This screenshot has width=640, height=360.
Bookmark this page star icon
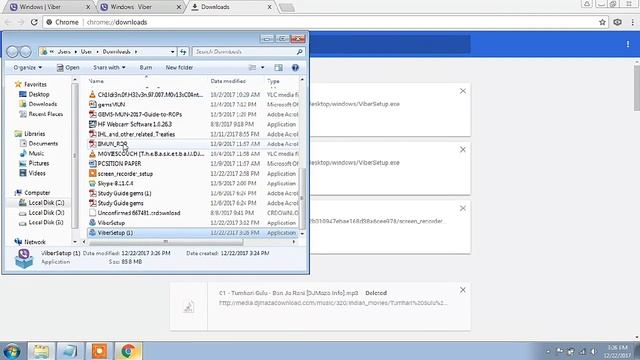pyautogui.click(x=602, y=22)
